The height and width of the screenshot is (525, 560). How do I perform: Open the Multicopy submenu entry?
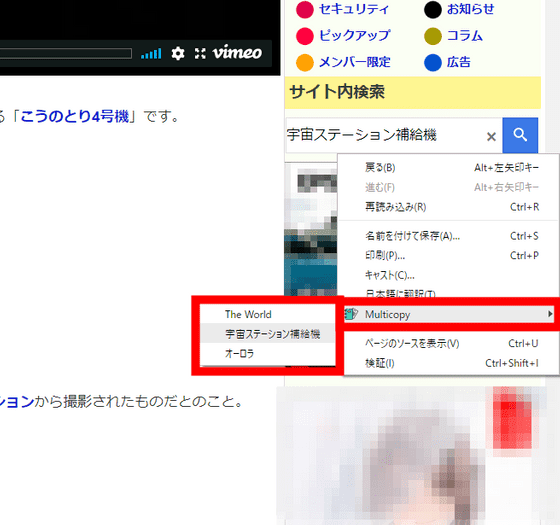(449, 314)
